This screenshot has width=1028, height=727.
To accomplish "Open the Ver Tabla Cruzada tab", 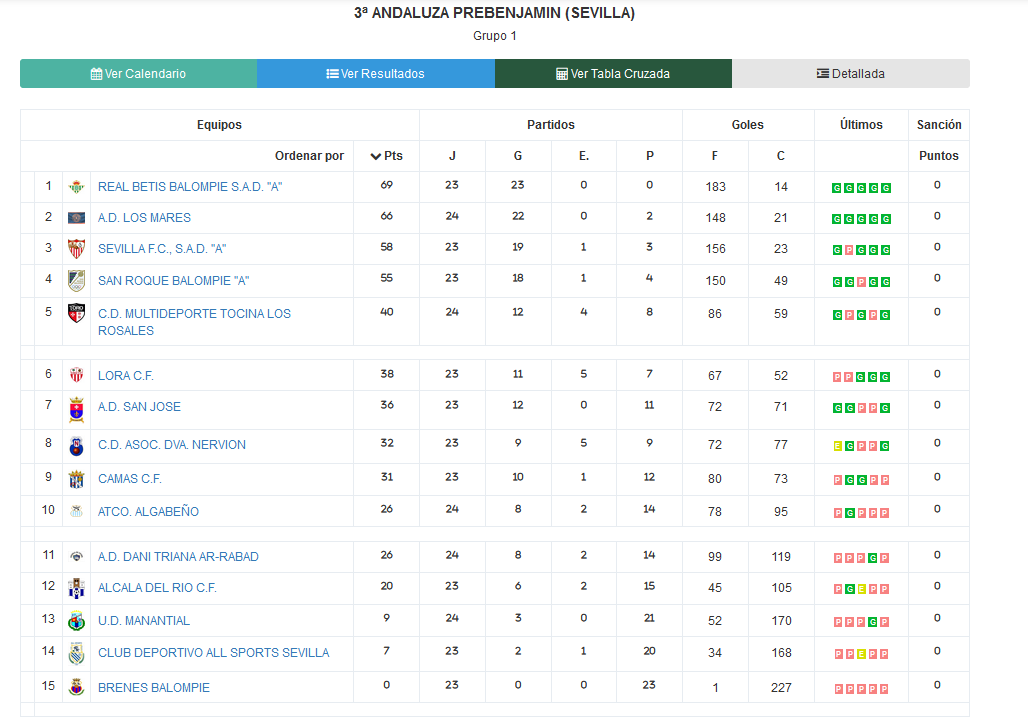I will coord(613,73).
